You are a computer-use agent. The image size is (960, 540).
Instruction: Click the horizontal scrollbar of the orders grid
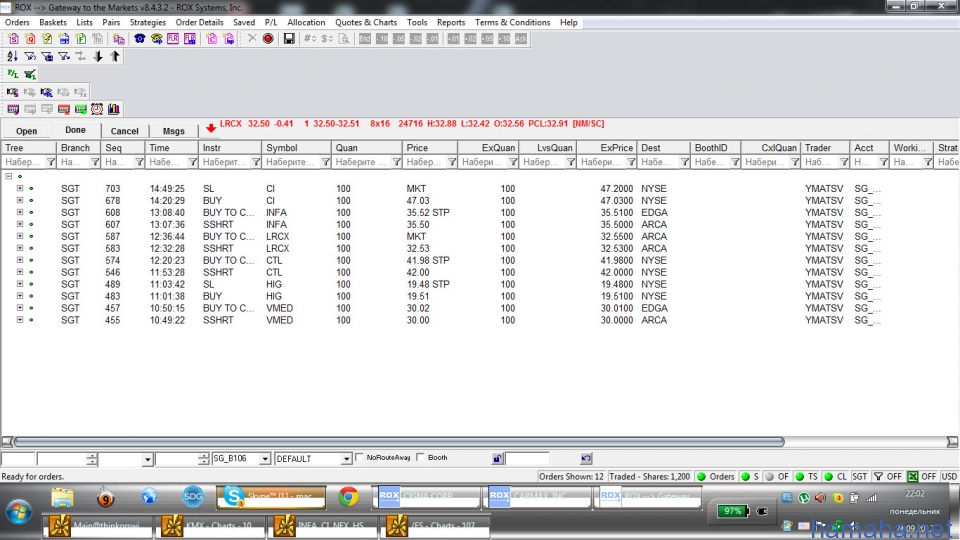click(399, 441)
